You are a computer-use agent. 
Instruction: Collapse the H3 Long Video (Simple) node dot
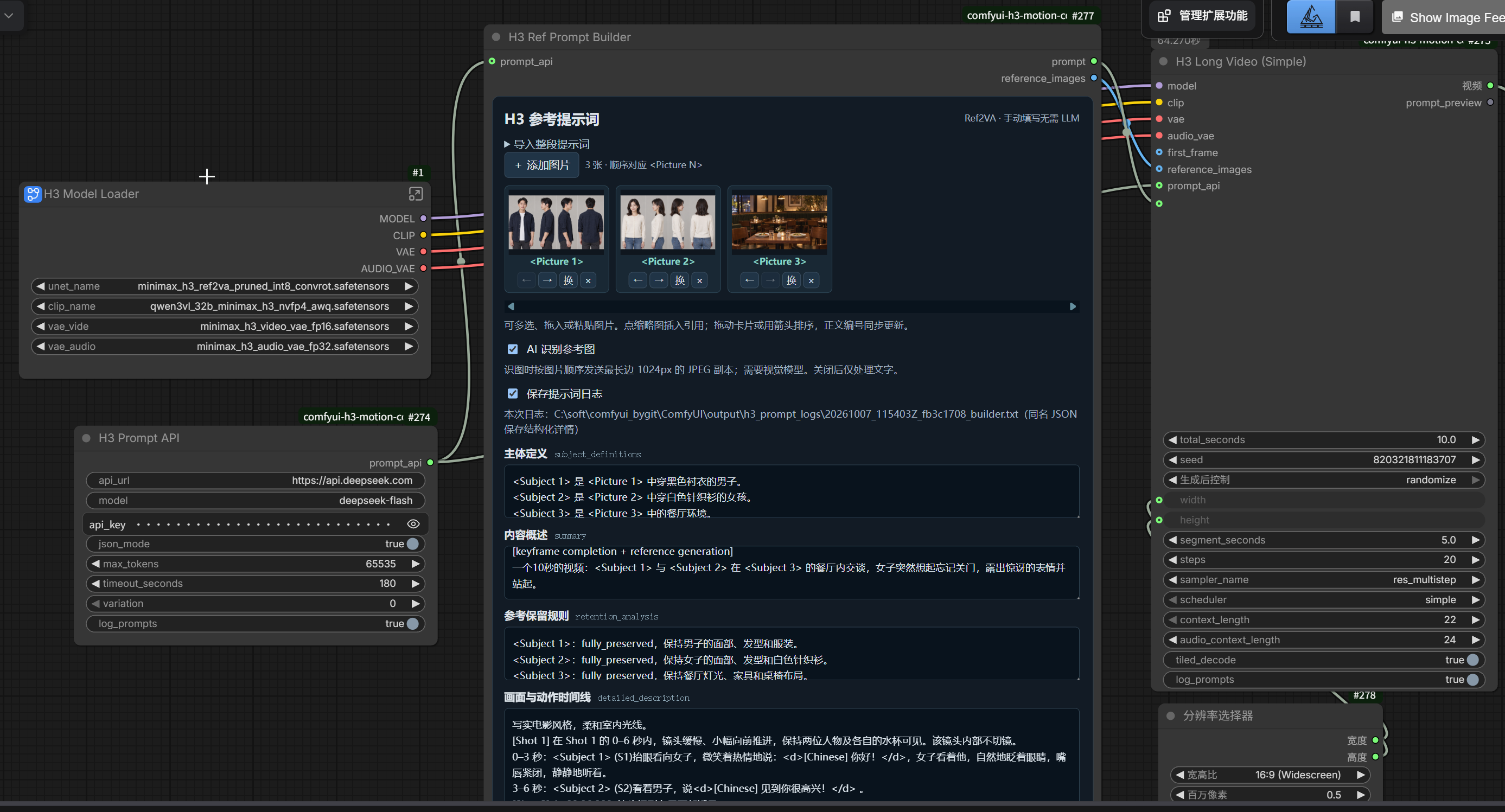tap(1163, 61)
